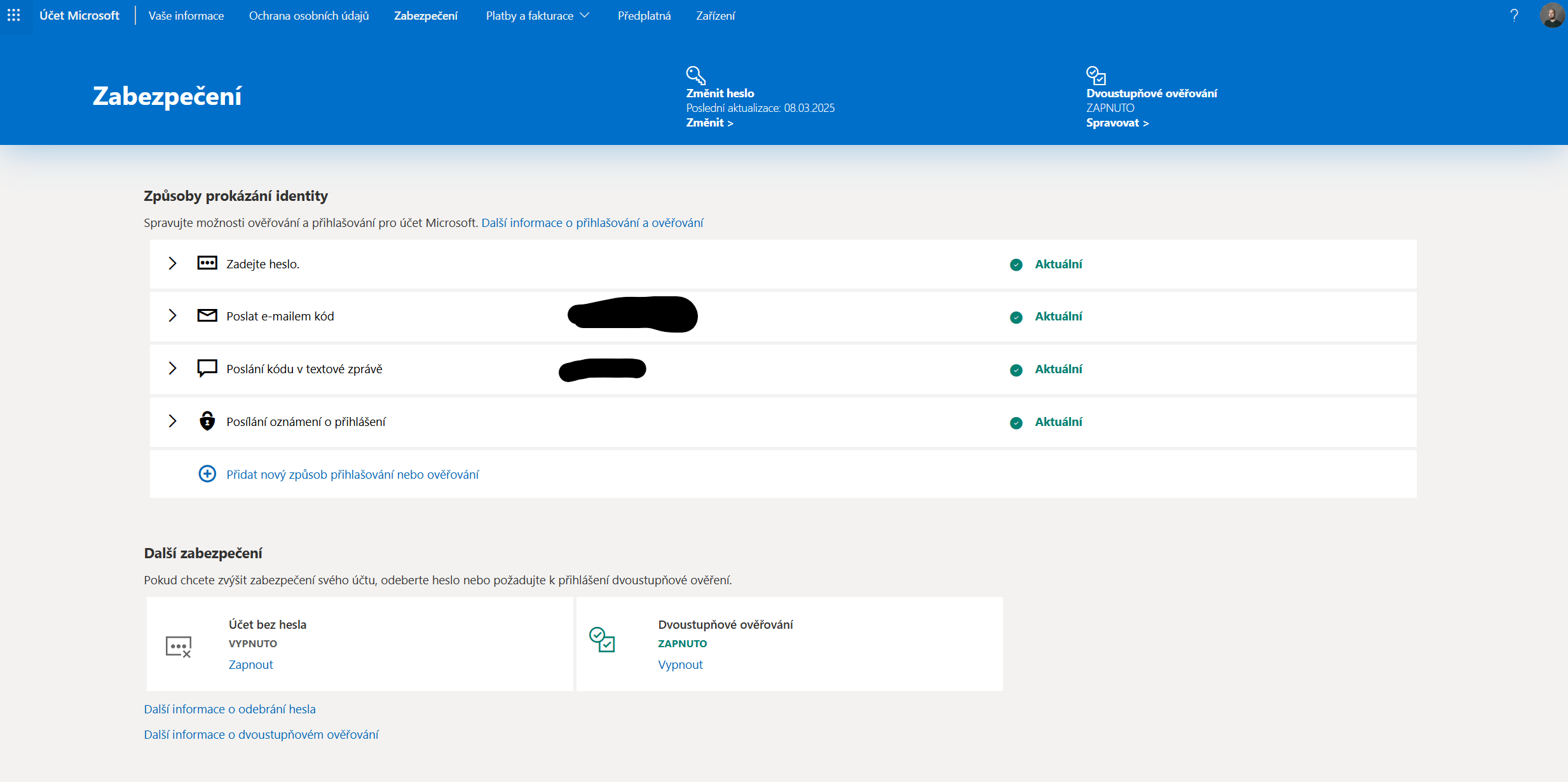Screen dimensions: 1568x782
Task: Click the VYPNUTO status under Účet bez hesla
Action: point(253,643)
